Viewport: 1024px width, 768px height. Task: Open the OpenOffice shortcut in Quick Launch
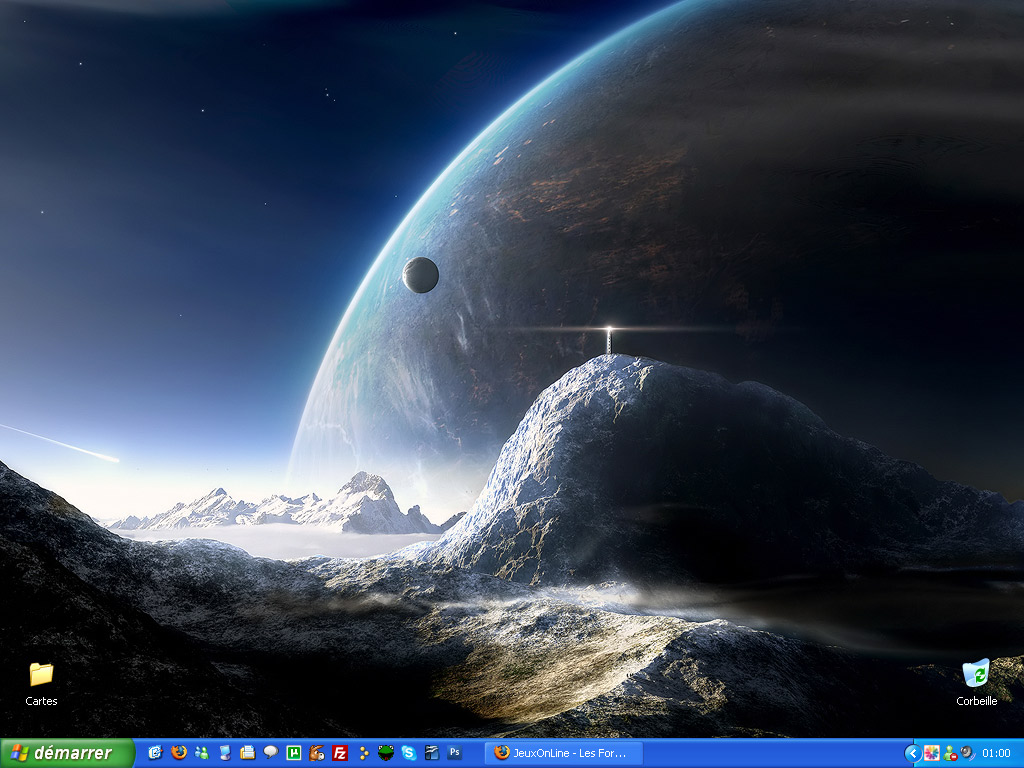point(432,753)
